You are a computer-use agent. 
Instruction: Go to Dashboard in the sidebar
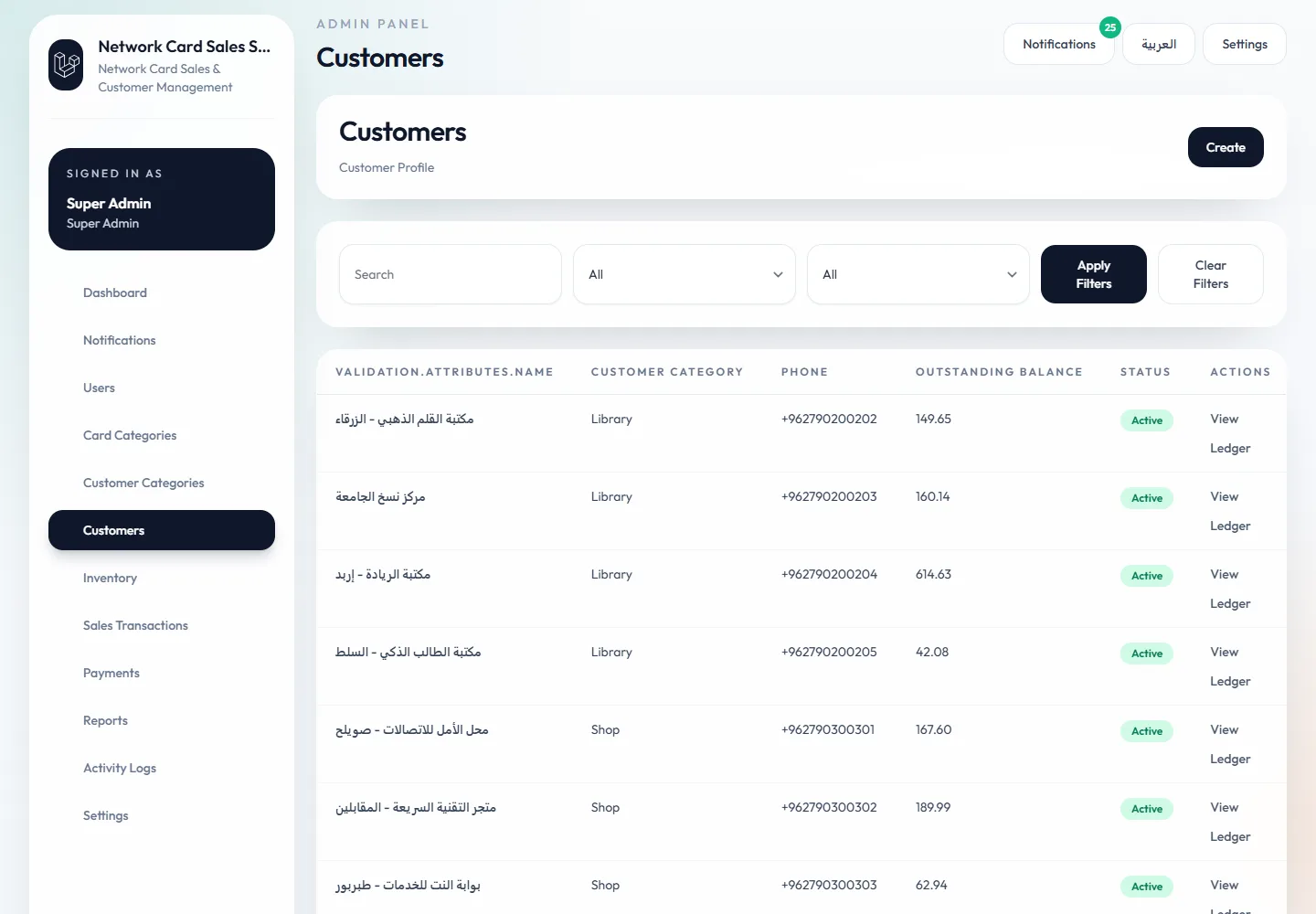tap(162, 292)
